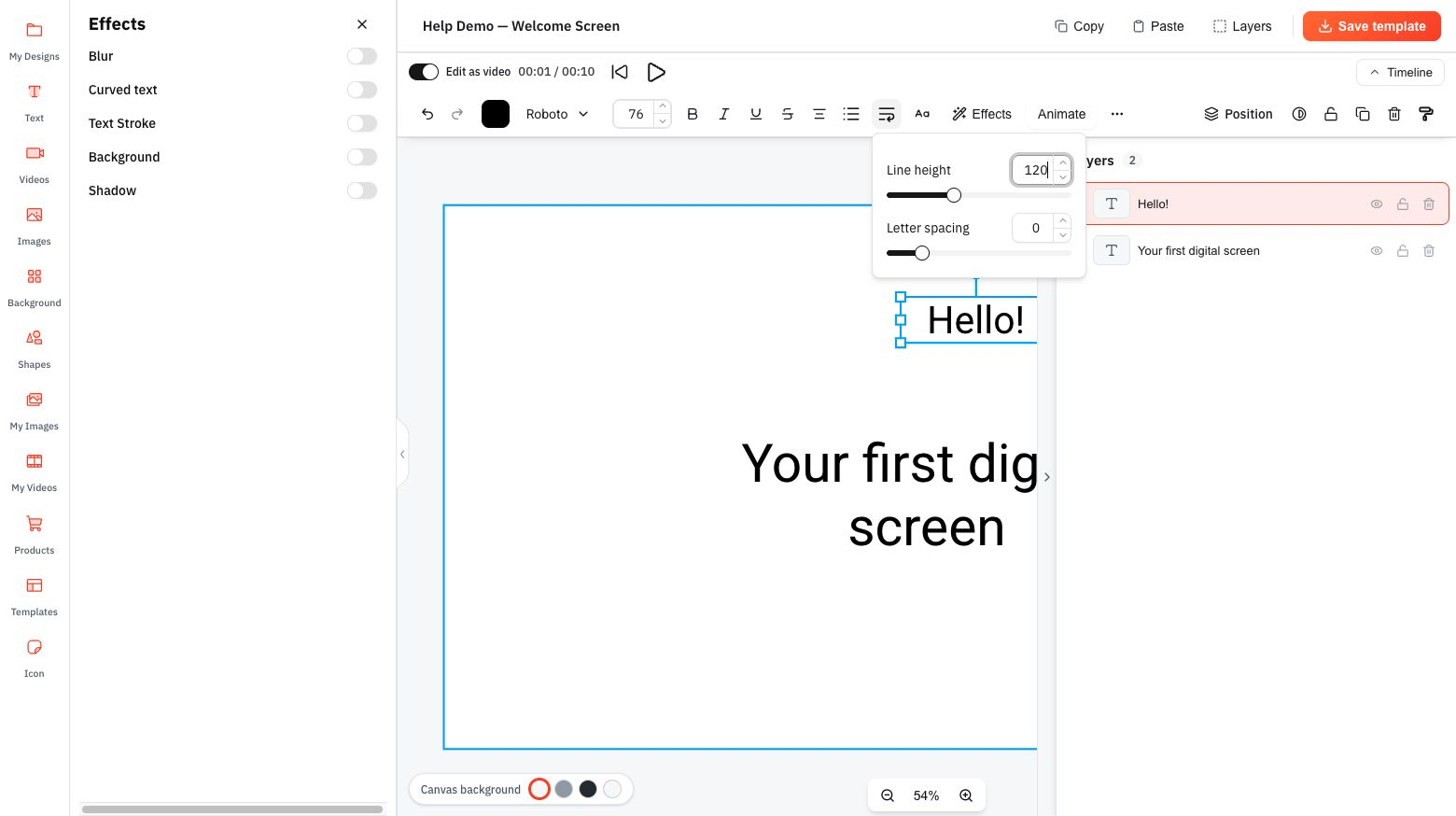Click the Letter spacing slider handle
The image size is (1456, 816).
click(x=922, y=253)
